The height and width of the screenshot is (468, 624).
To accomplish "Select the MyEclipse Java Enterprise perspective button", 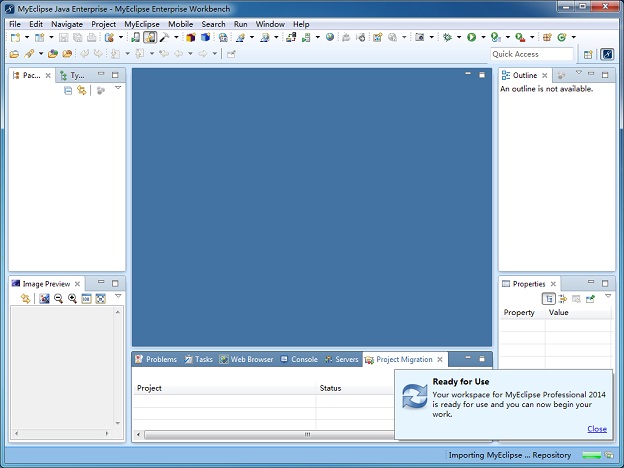I will click(606, 54).
